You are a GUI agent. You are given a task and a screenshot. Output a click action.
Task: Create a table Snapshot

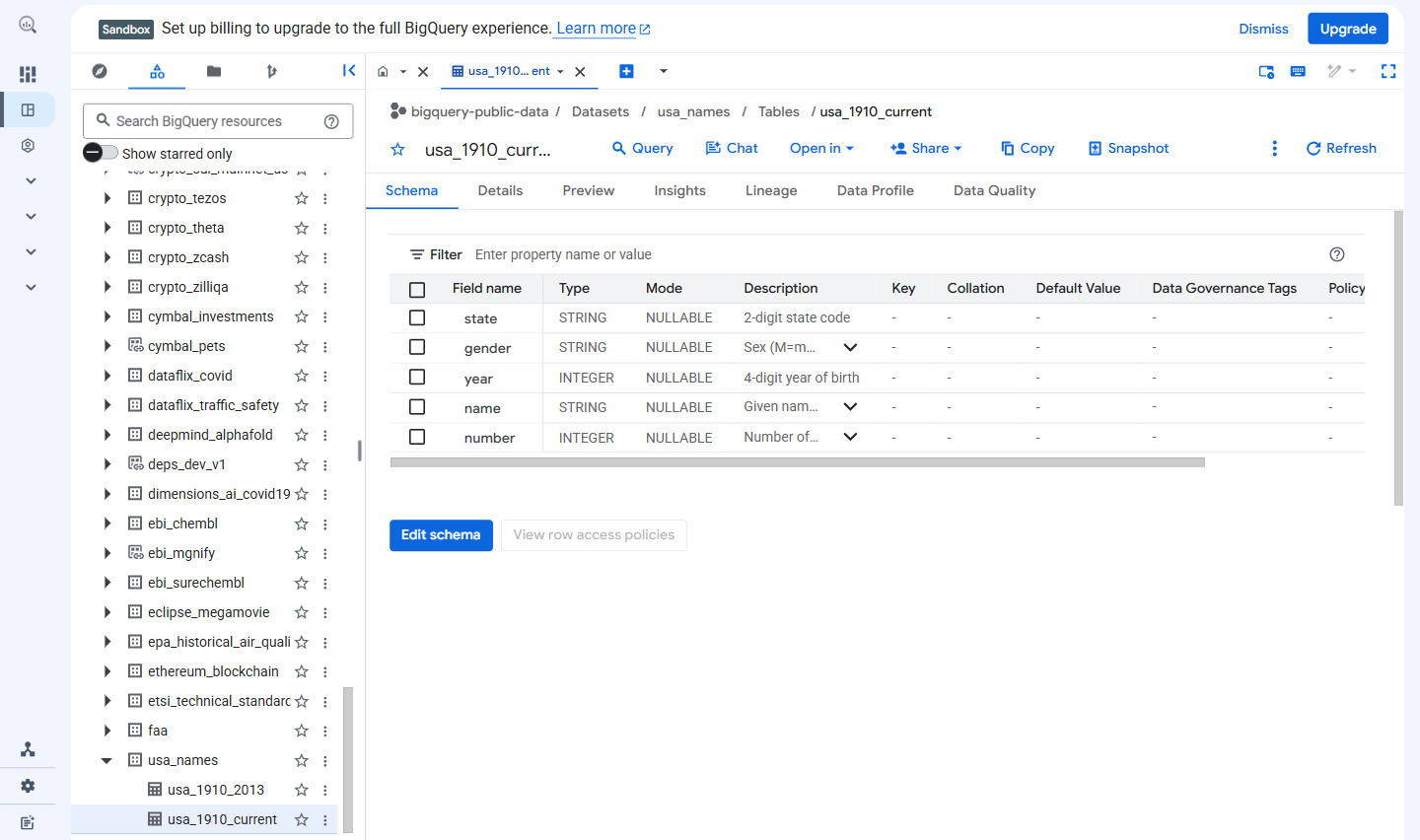pos(1128,148)
